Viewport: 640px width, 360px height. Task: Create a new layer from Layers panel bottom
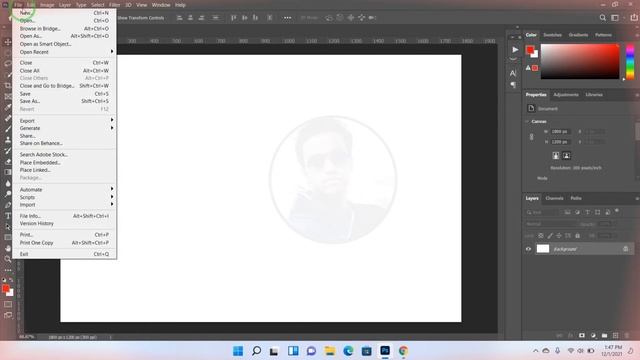click(616, 336)
